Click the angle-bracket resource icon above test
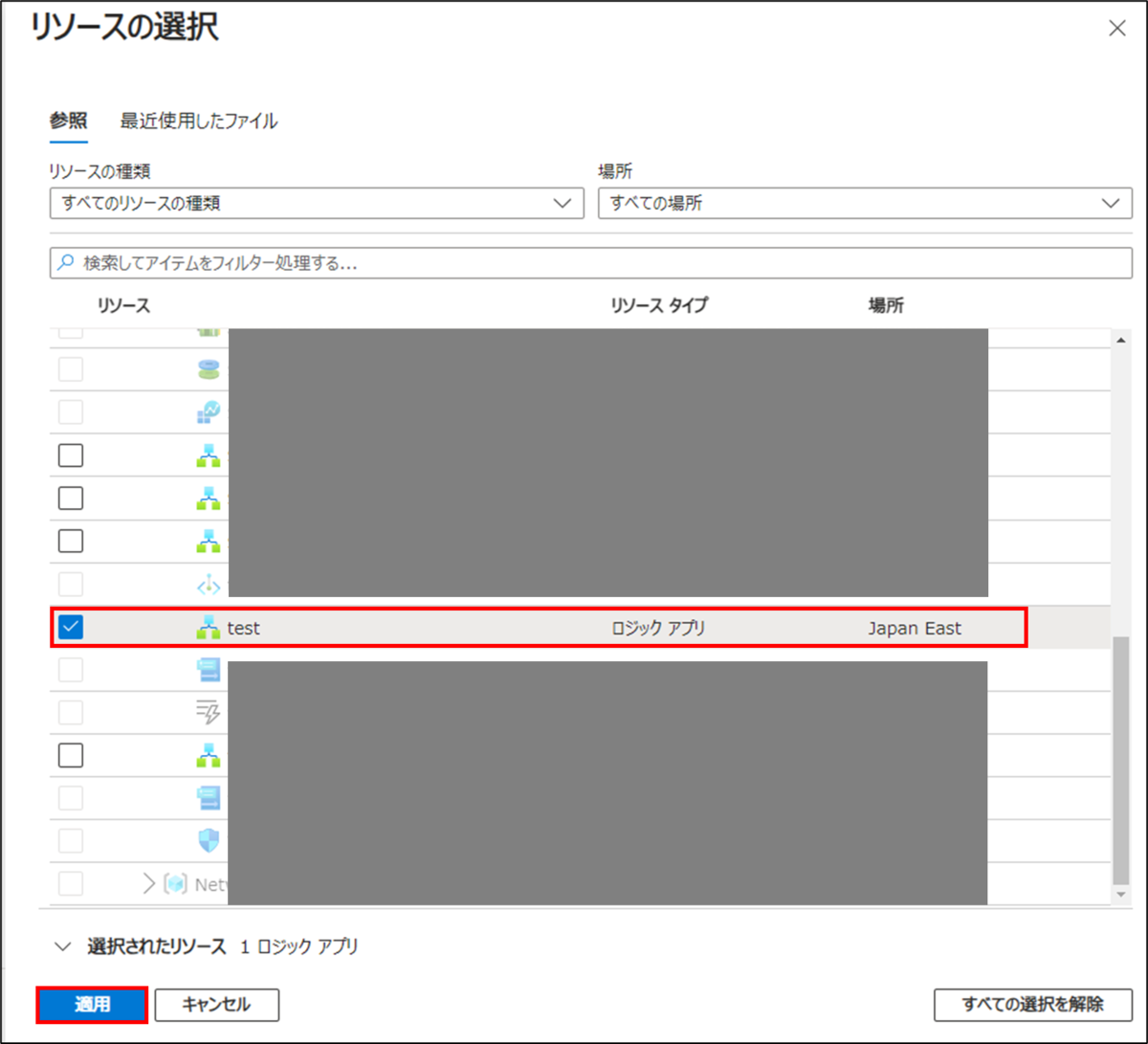This screenshot has width=1148, height=1044. pos(208,585)
